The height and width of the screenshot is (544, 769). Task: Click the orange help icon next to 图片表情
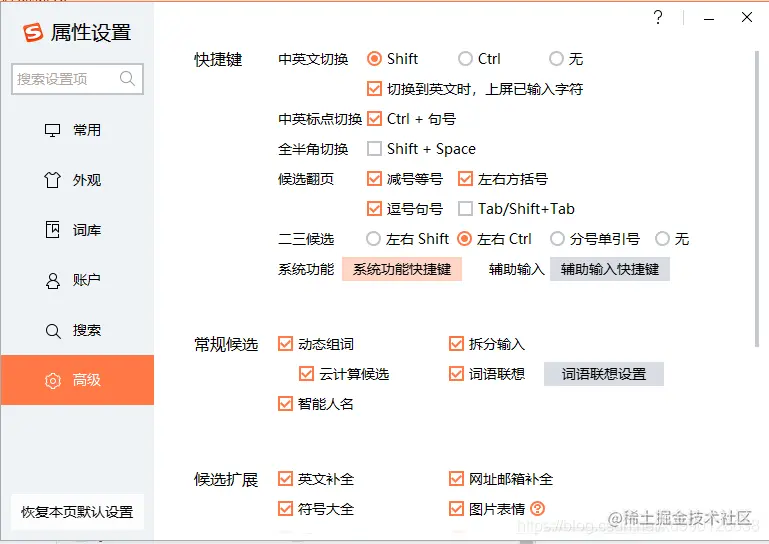coord(538,509)
